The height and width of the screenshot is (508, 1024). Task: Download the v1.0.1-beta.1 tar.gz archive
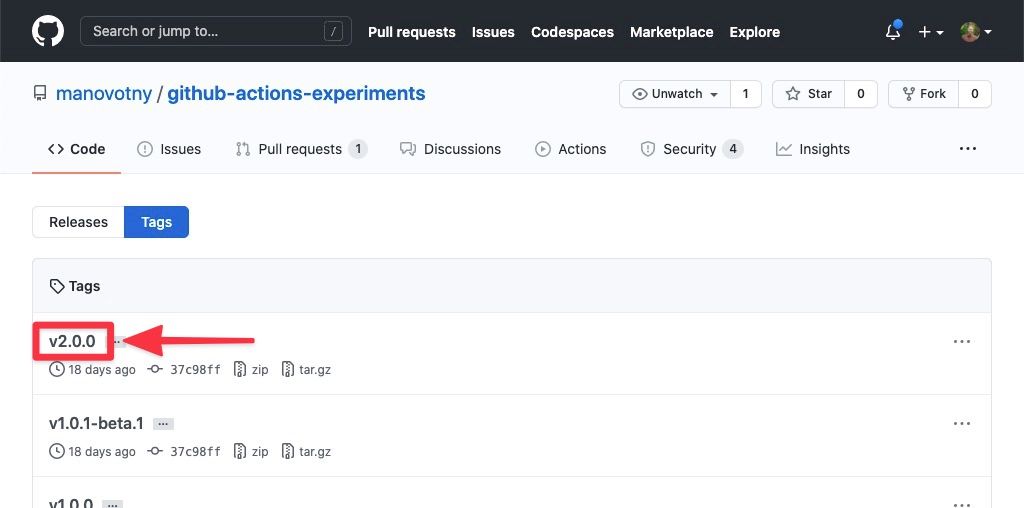coord(306,451)
